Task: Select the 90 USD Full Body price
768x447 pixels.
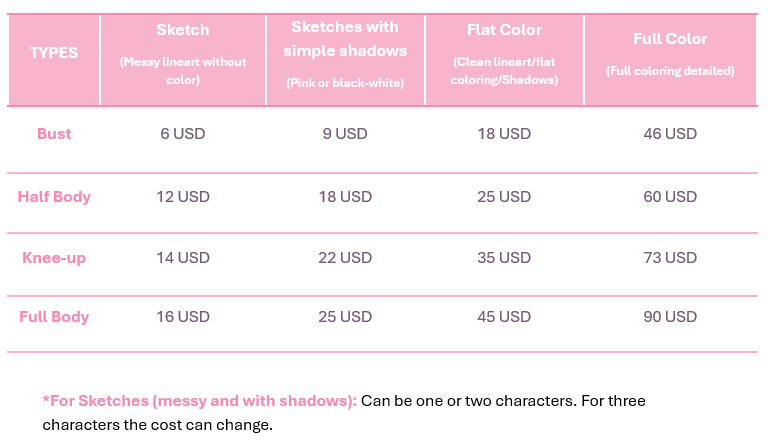Action: pos(670,317)
